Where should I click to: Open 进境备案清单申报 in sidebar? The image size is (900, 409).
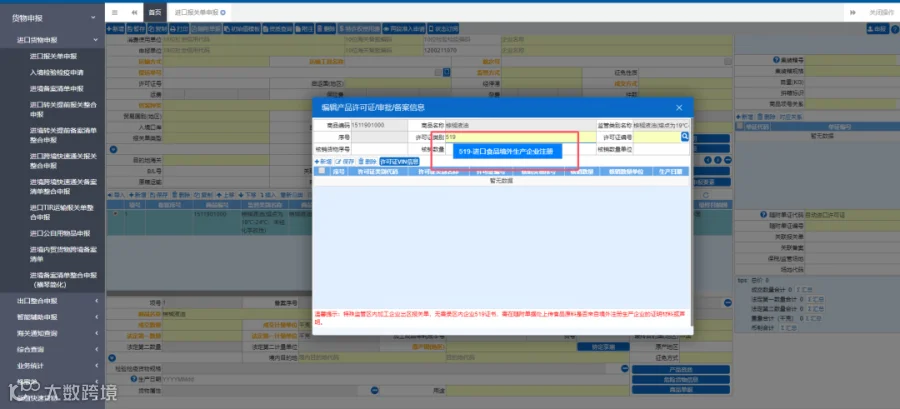point(57,89)
